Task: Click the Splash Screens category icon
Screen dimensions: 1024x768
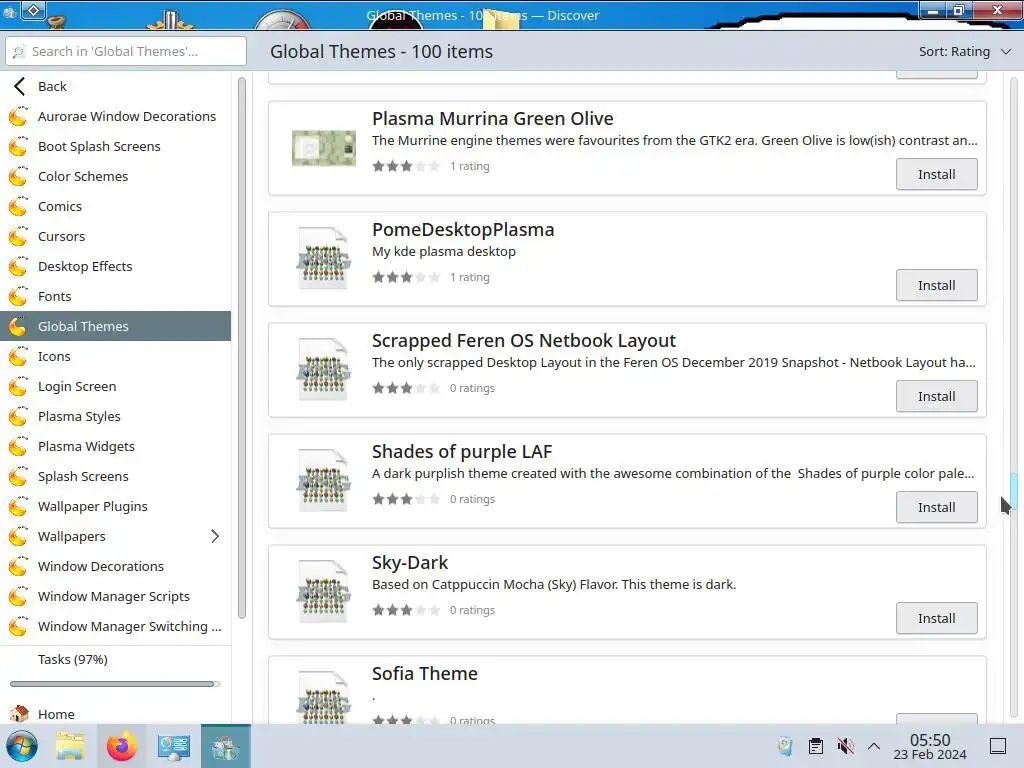Action: (18, 477)
